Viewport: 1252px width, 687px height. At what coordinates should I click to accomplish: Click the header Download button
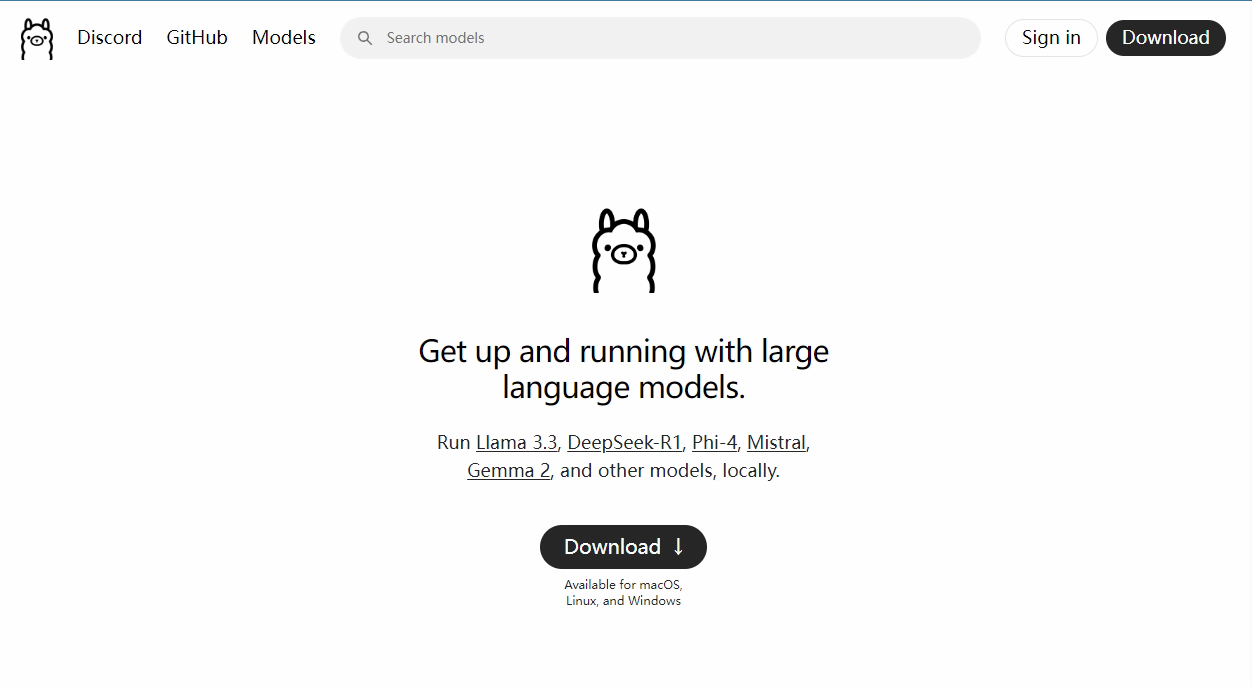pos(1166,38)
